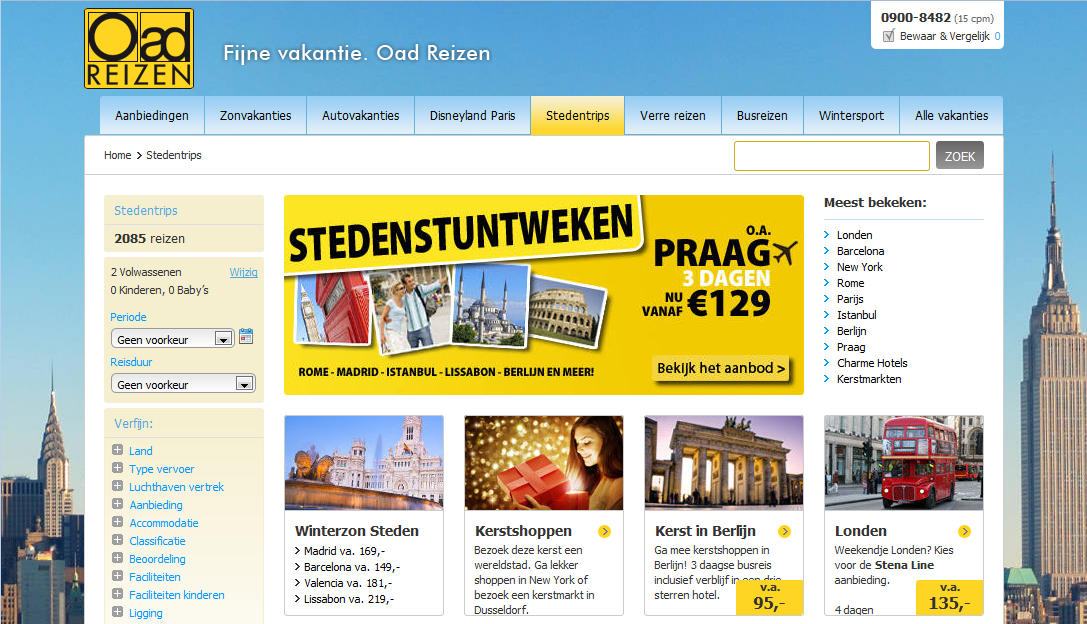Click the ZOEK search button
The width and height of the screenshot is (1087, 624).
click(959, 156)
